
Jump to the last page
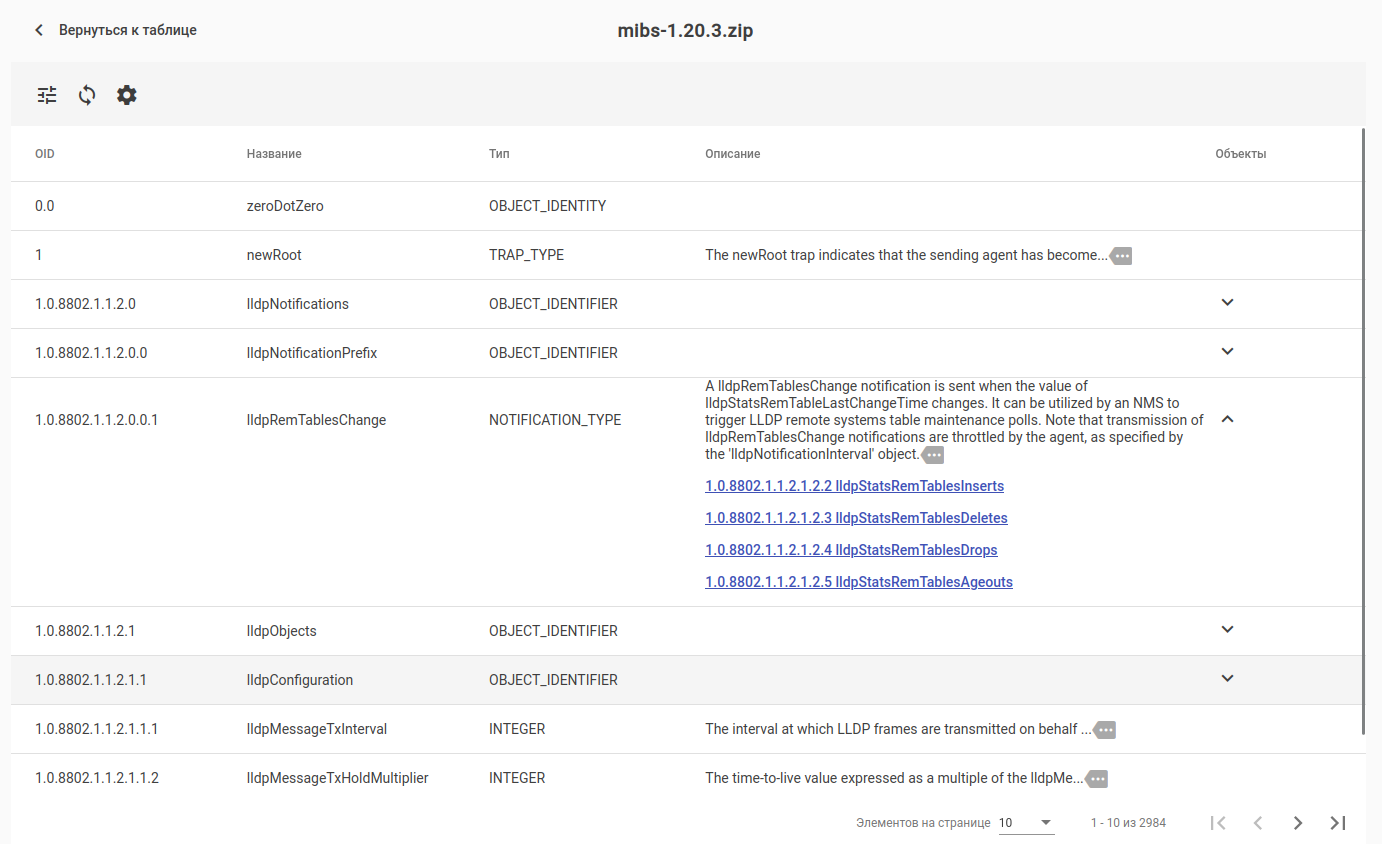[x=1338, y=823]
